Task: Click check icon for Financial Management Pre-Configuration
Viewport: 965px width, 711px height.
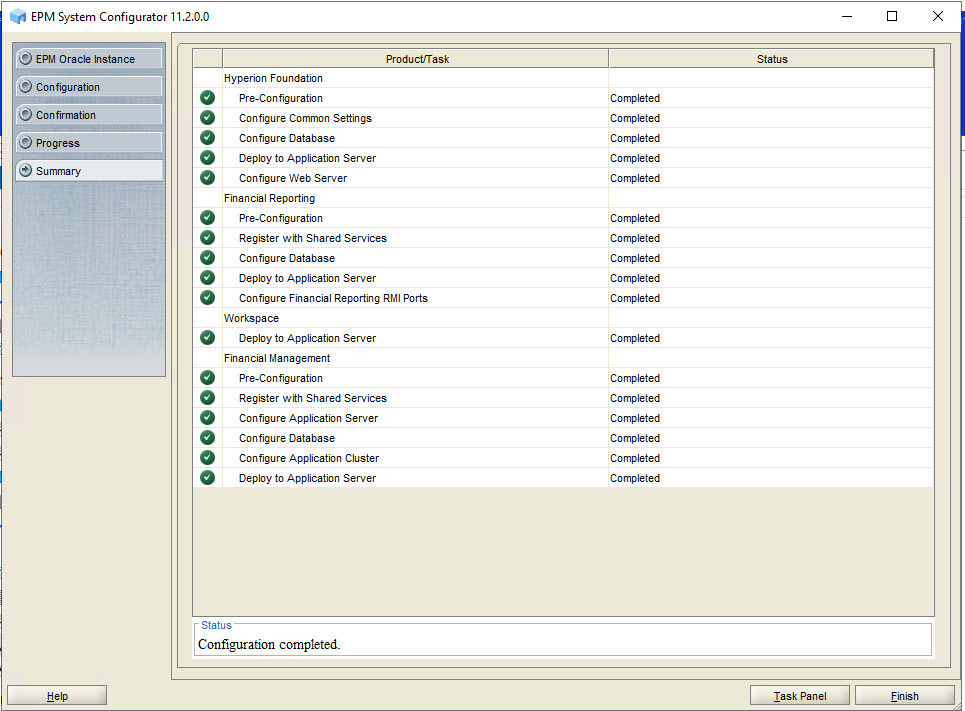Action: (x=208, y=378)
